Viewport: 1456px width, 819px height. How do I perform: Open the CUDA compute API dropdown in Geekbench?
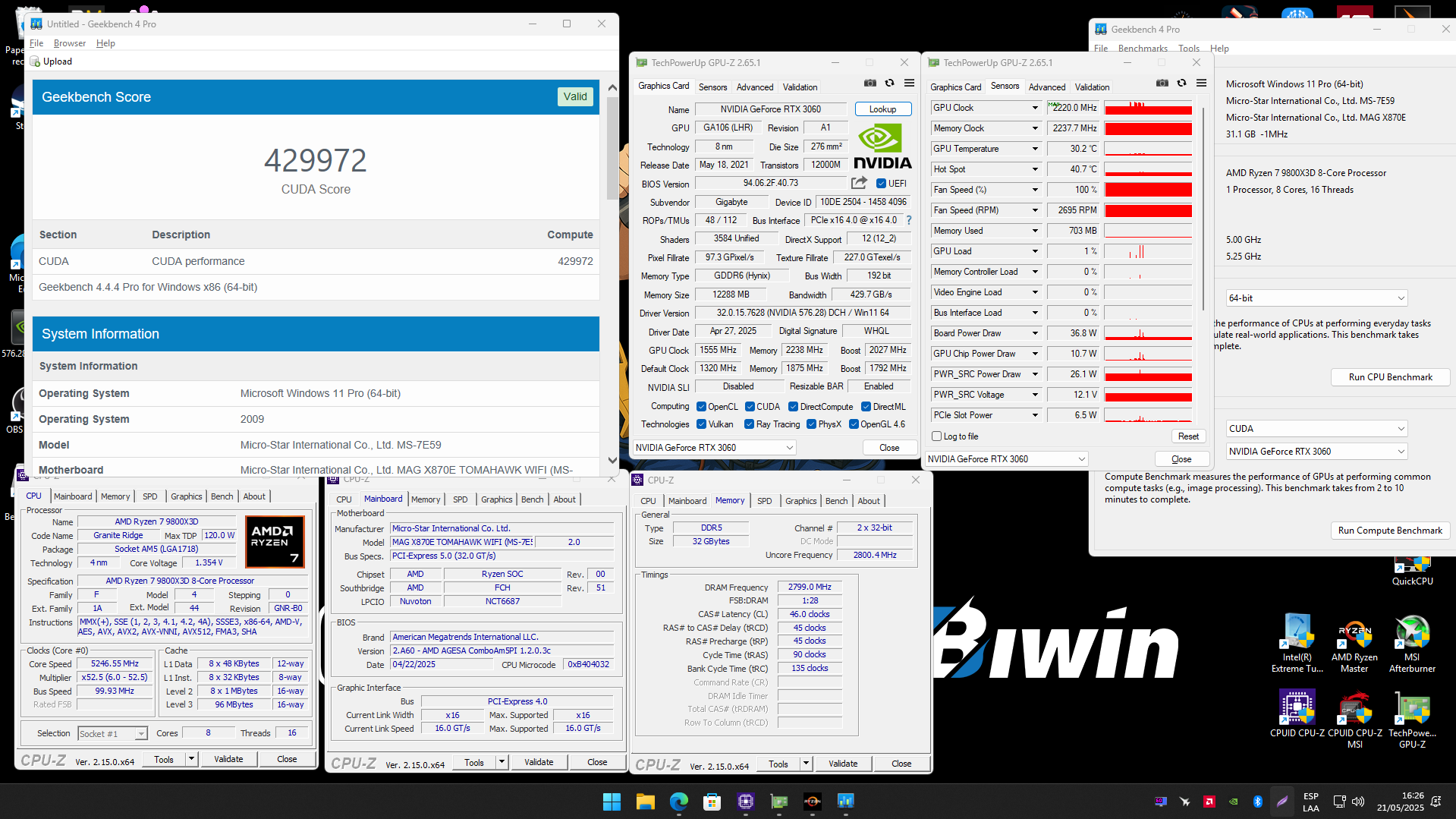tap(1316, 429)
